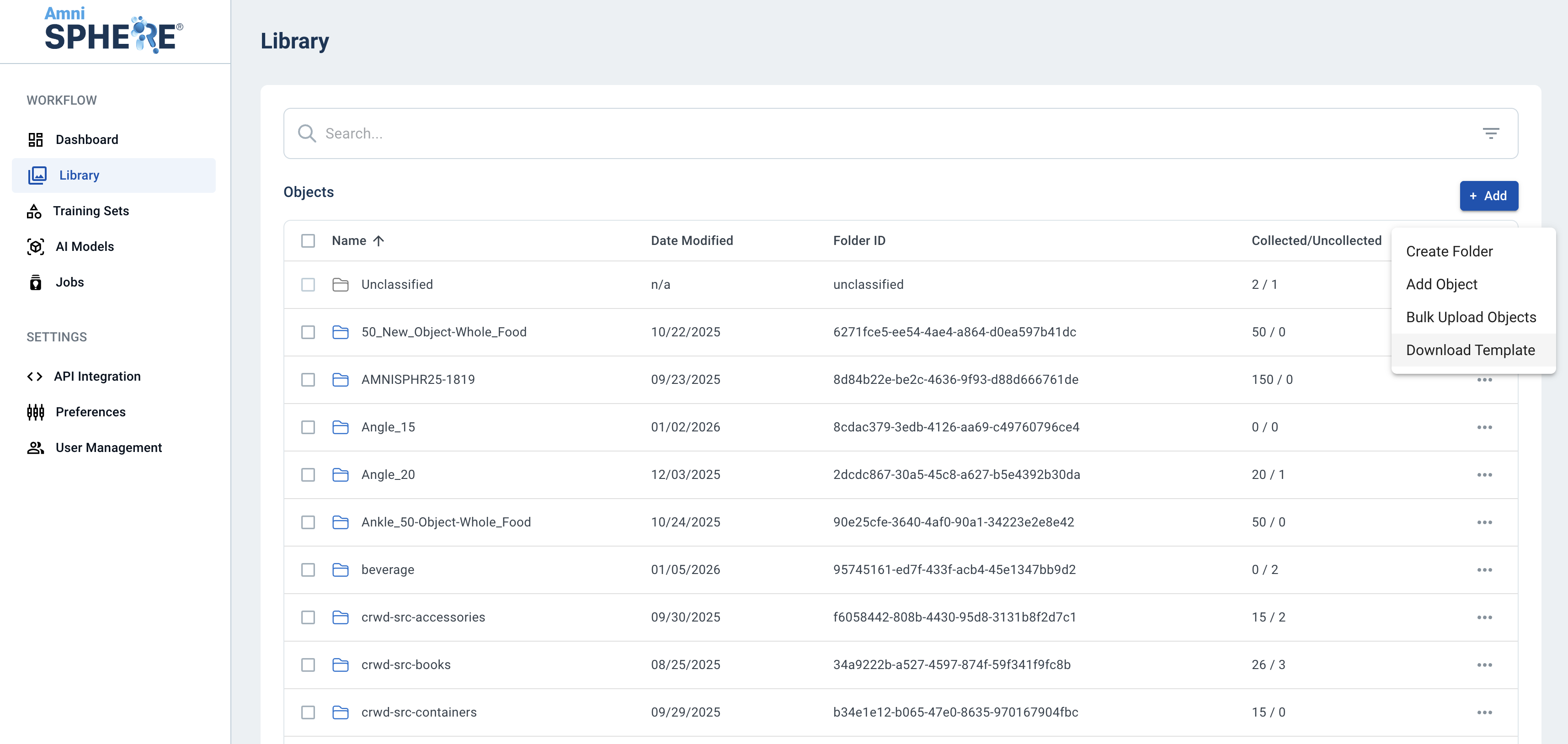The width and height of the screenshot is (1568, 744).
Task: Select the crwd-src-books row checkbox
Action: tap(308, 665)
